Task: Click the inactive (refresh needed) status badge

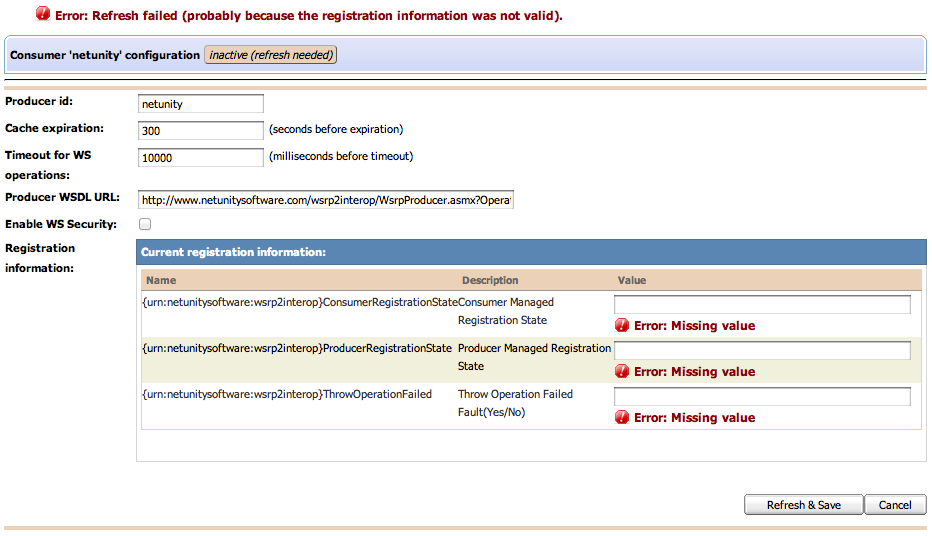Action: click(x=271, y=55)
